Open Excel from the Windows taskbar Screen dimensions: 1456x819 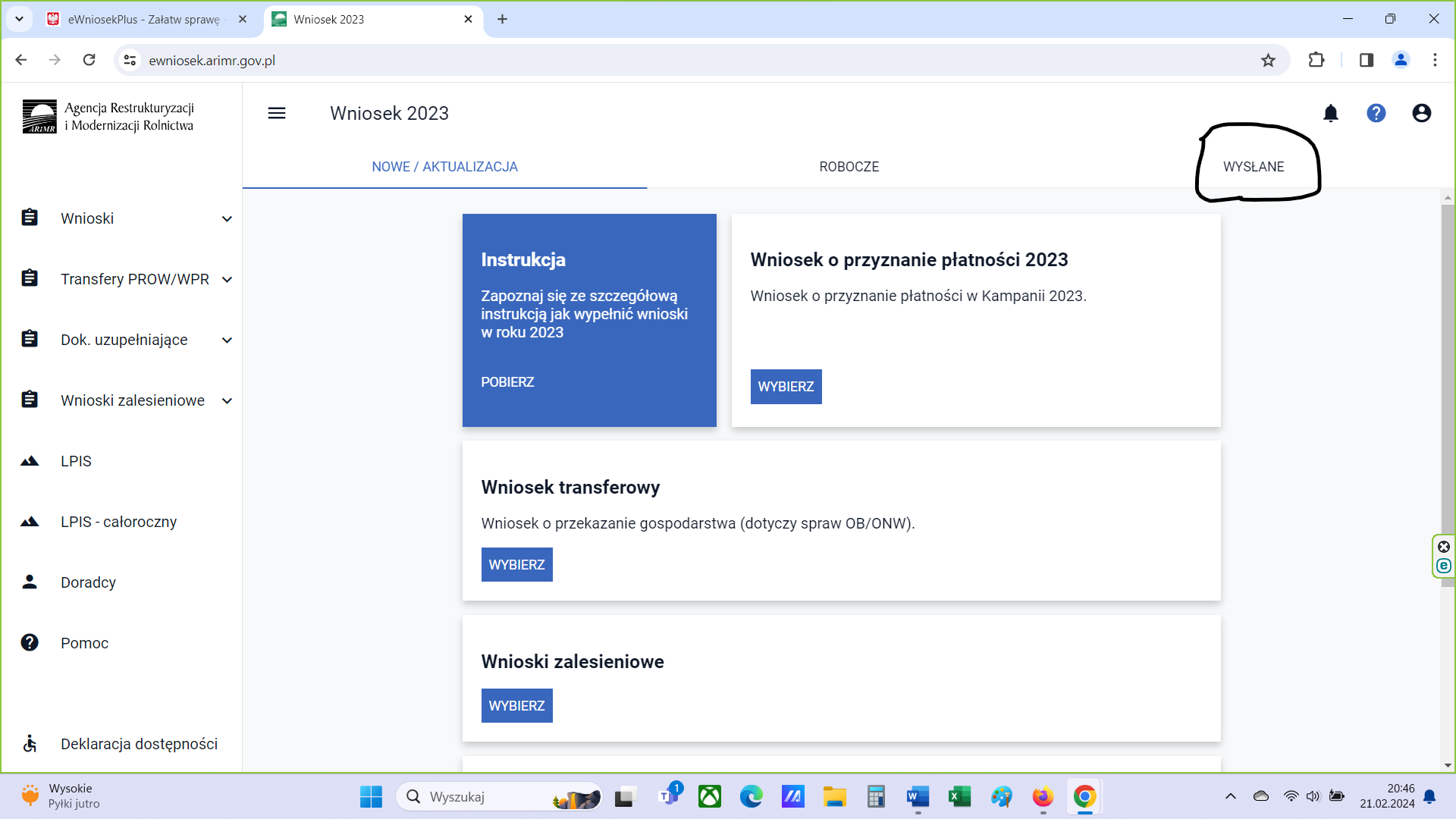point(959,797)
